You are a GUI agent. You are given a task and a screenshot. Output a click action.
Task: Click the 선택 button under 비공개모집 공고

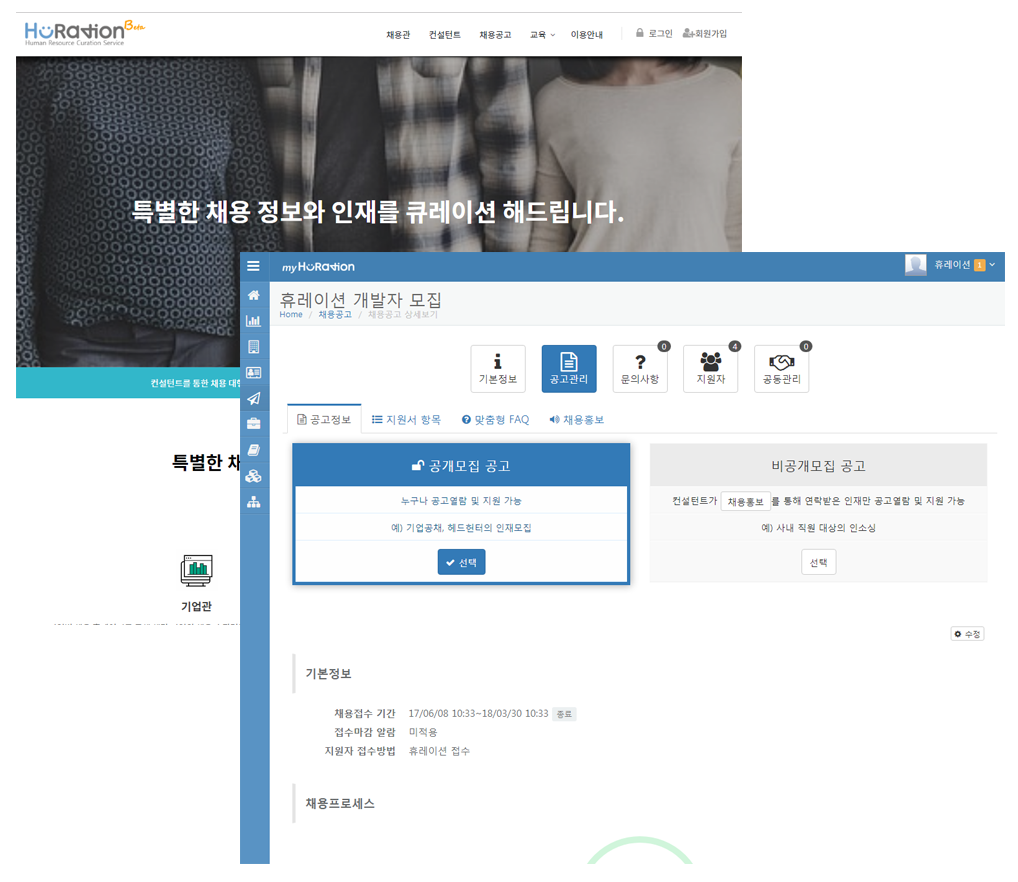pyautogui.click(x=819, y=562)
